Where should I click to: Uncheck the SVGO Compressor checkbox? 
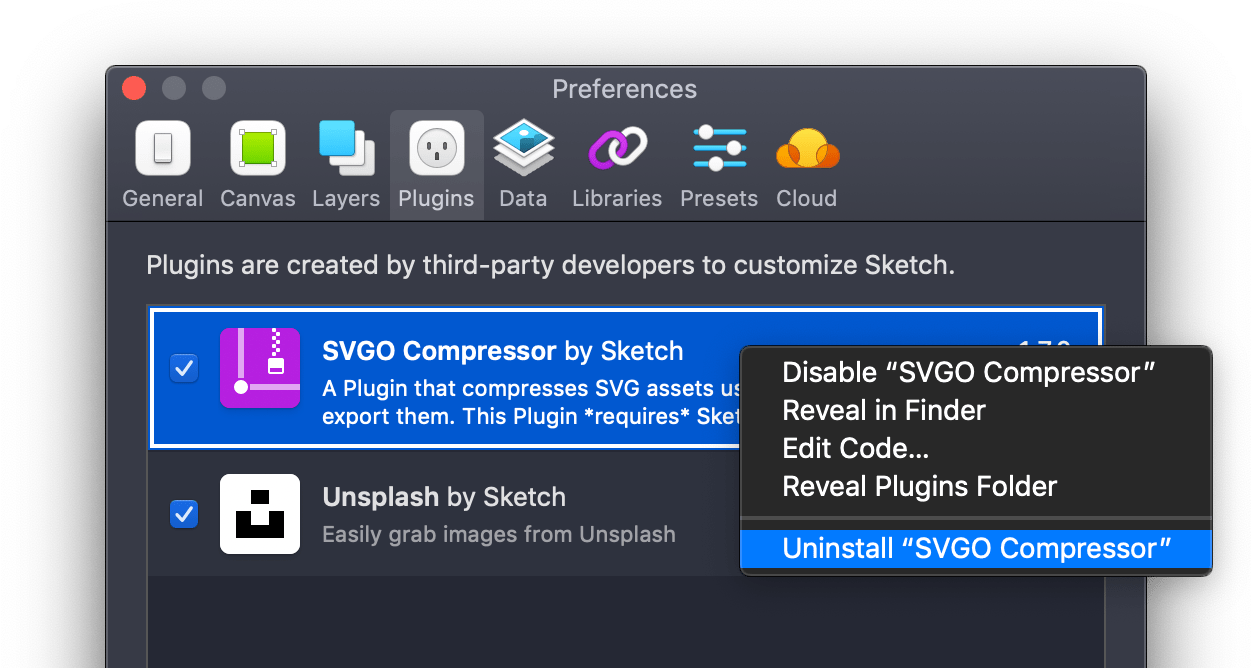click(x=184, y=368)
